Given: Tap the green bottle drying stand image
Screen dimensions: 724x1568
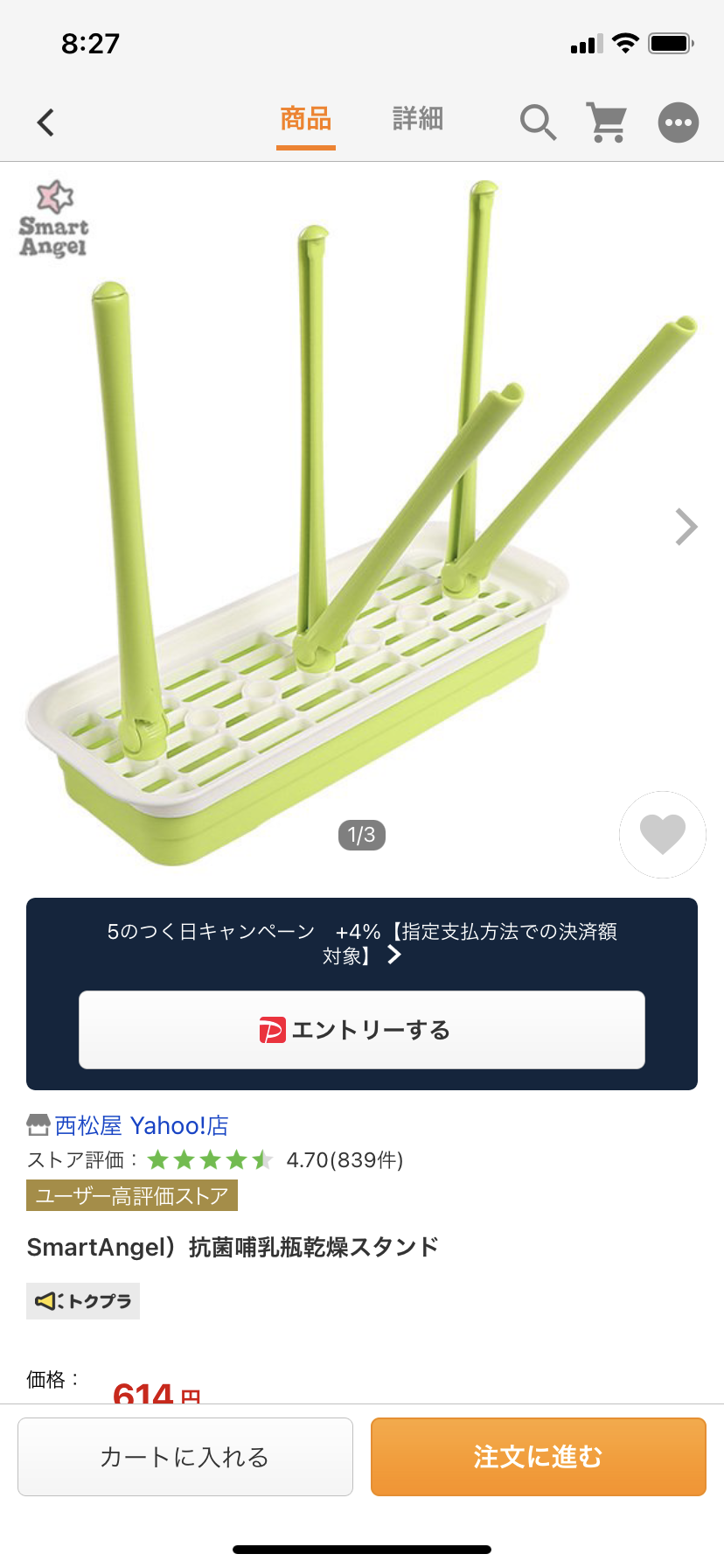Looking at the screenshot, I should (362, 525).
